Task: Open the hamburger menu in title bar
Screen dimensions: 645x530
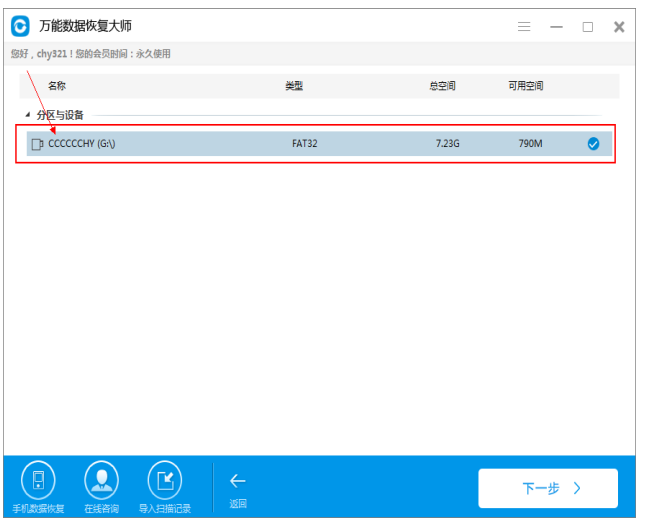Action: [524, 27]
